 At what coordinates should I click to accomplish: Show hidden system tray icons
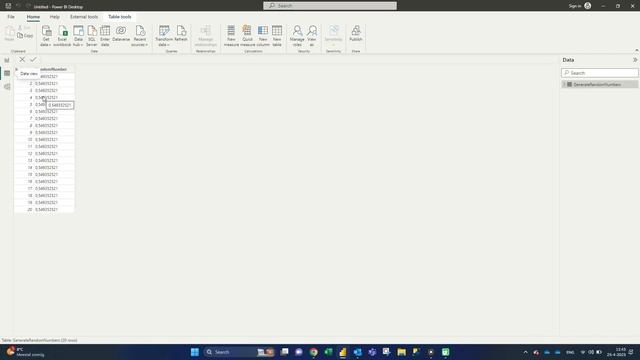[x=525, y=352]
